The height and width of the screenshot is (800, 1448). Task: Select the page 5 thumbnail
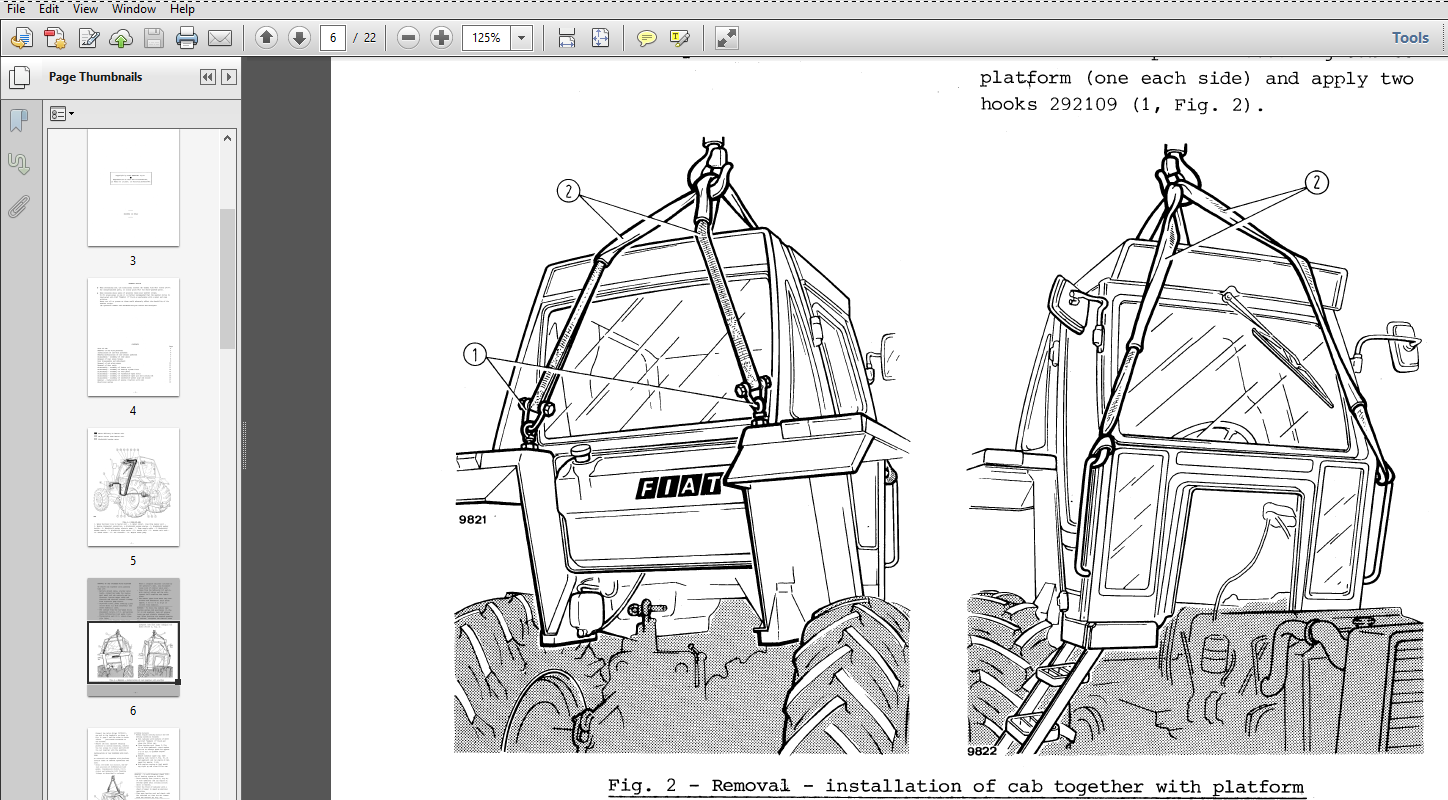(x=133, y=487)
